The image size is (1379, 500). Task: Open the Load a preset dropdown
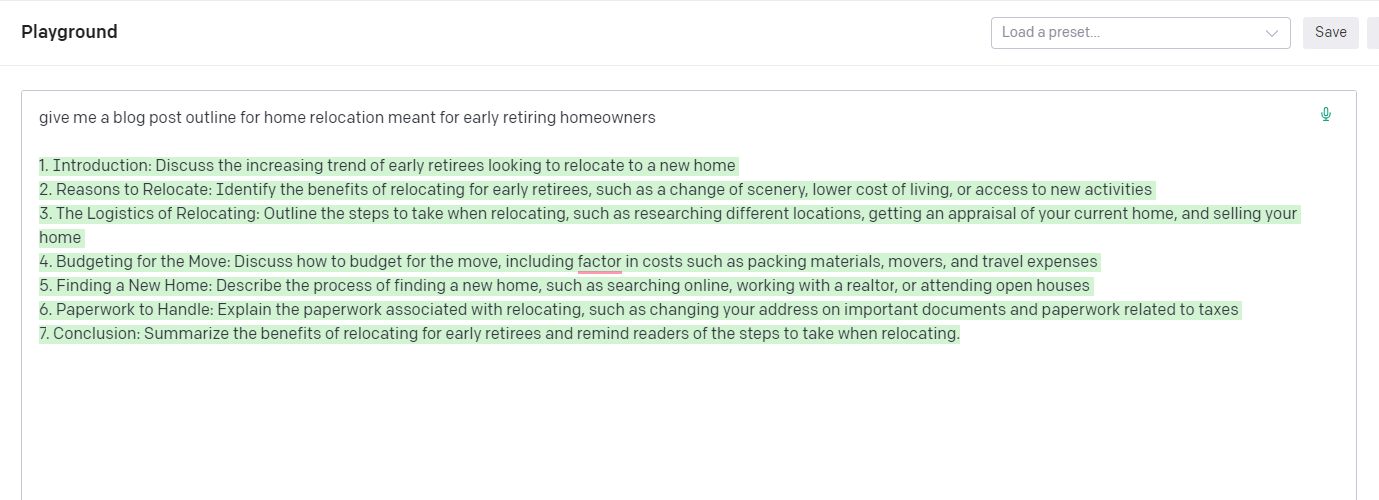coord(1130,32)
